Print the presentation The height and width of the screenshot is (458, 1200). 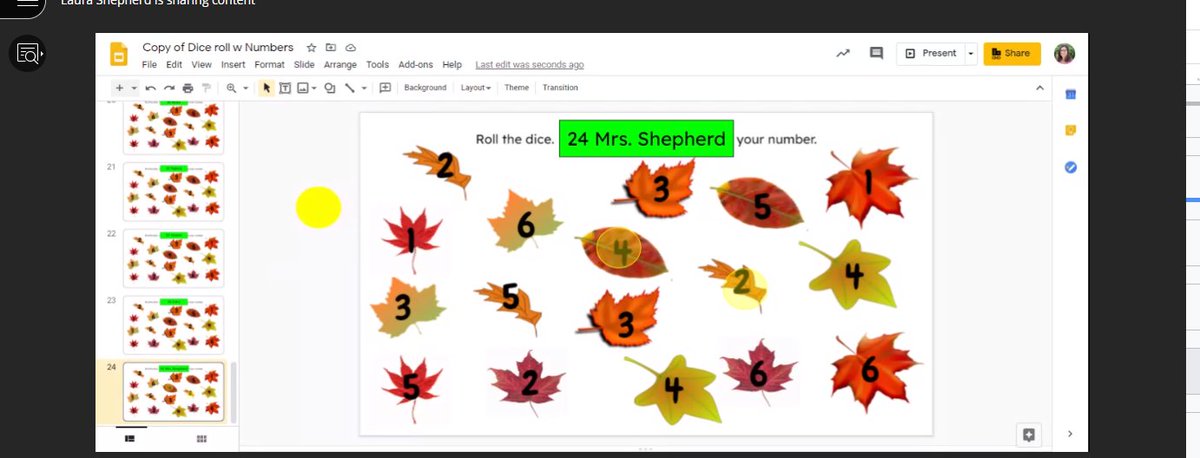pos(188,88)
